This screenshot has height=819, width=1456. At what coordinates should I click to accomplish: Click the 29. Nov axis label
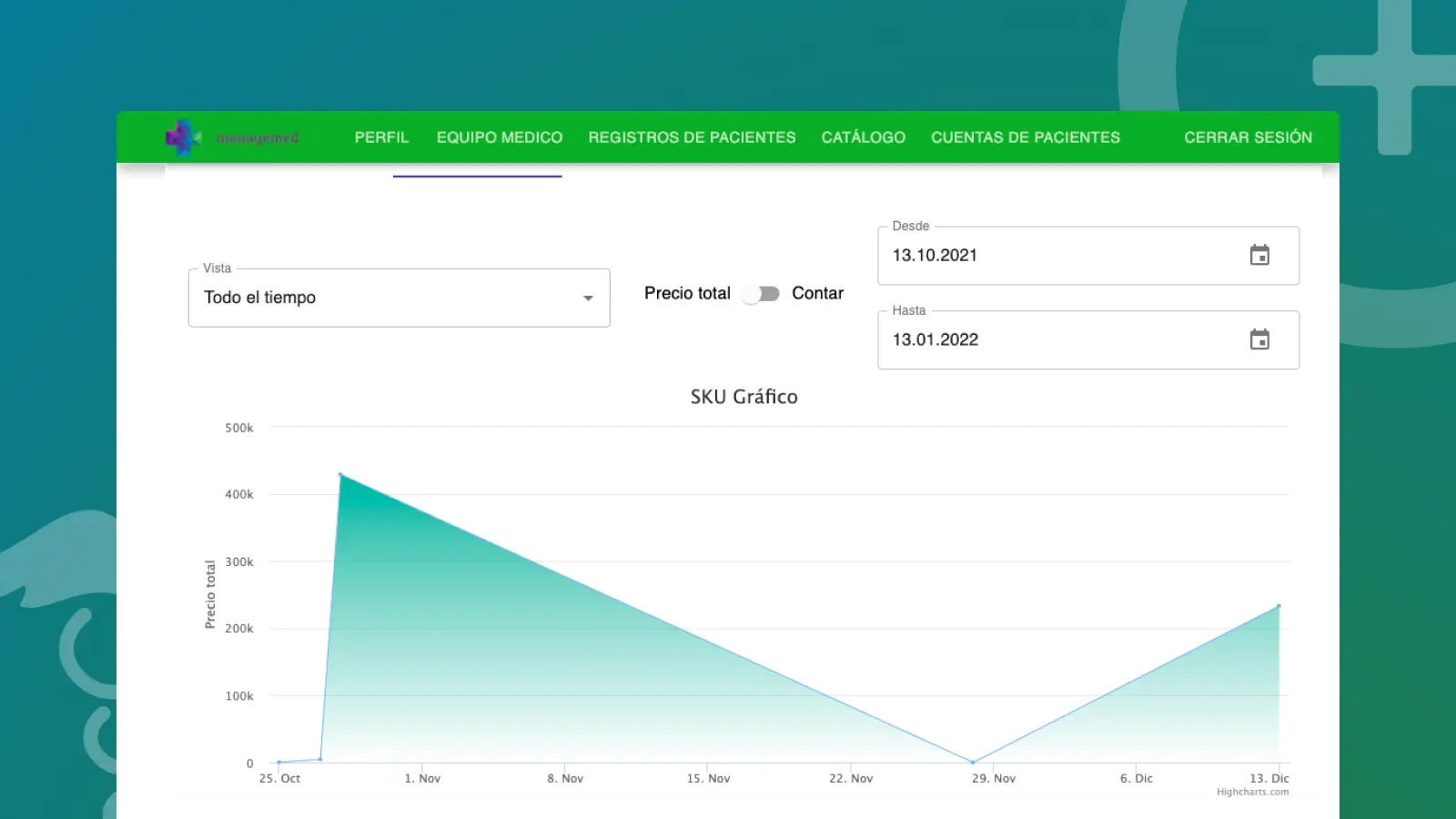click(994, 778)
